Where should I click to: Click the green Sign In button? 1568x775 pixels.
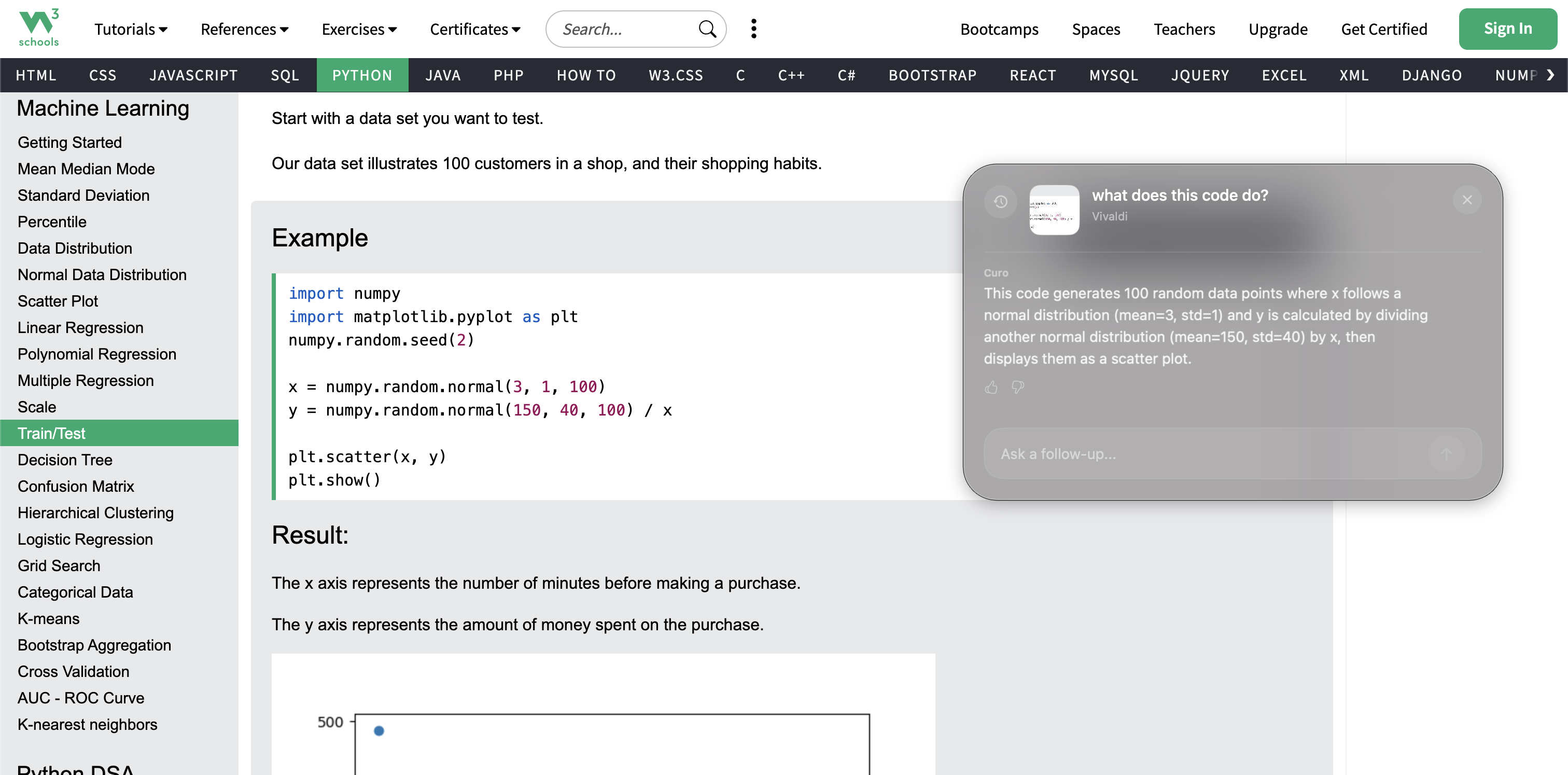tap(1507, 29)
